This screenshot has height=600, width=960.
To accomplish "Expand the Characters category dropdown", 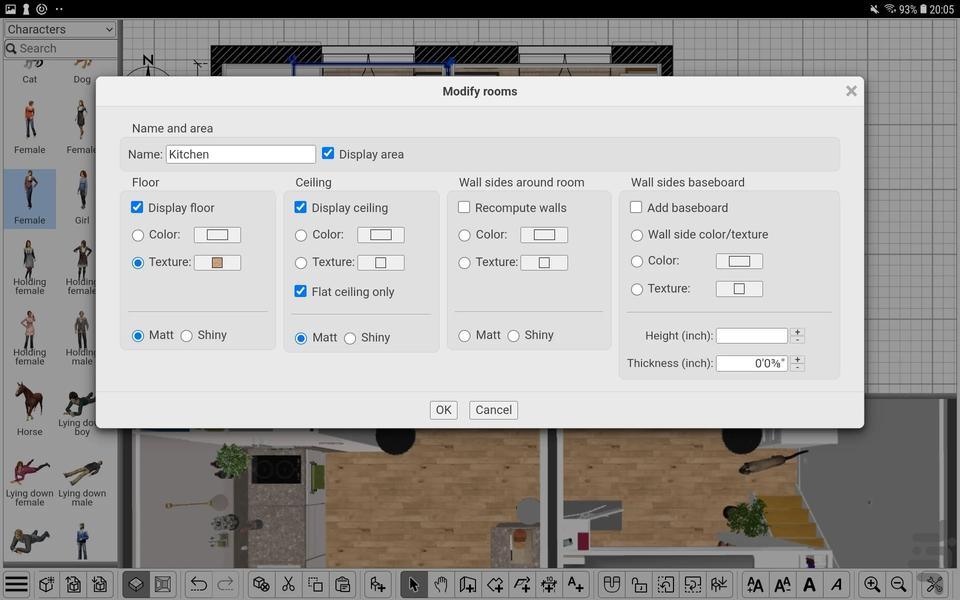I will tap(60, 30).
